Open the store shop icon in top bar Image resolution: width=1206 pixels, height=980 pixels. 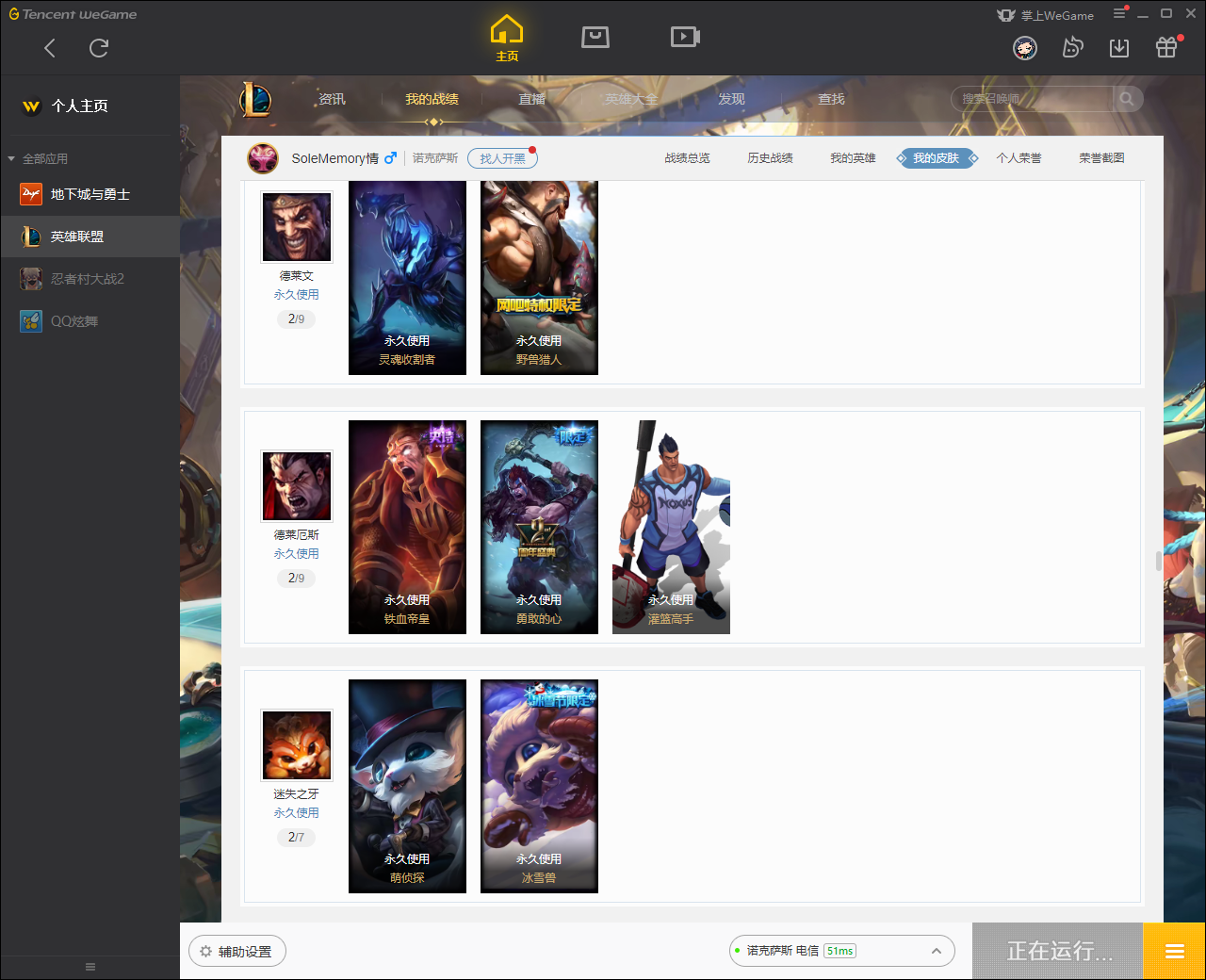[x=595, y=37]
